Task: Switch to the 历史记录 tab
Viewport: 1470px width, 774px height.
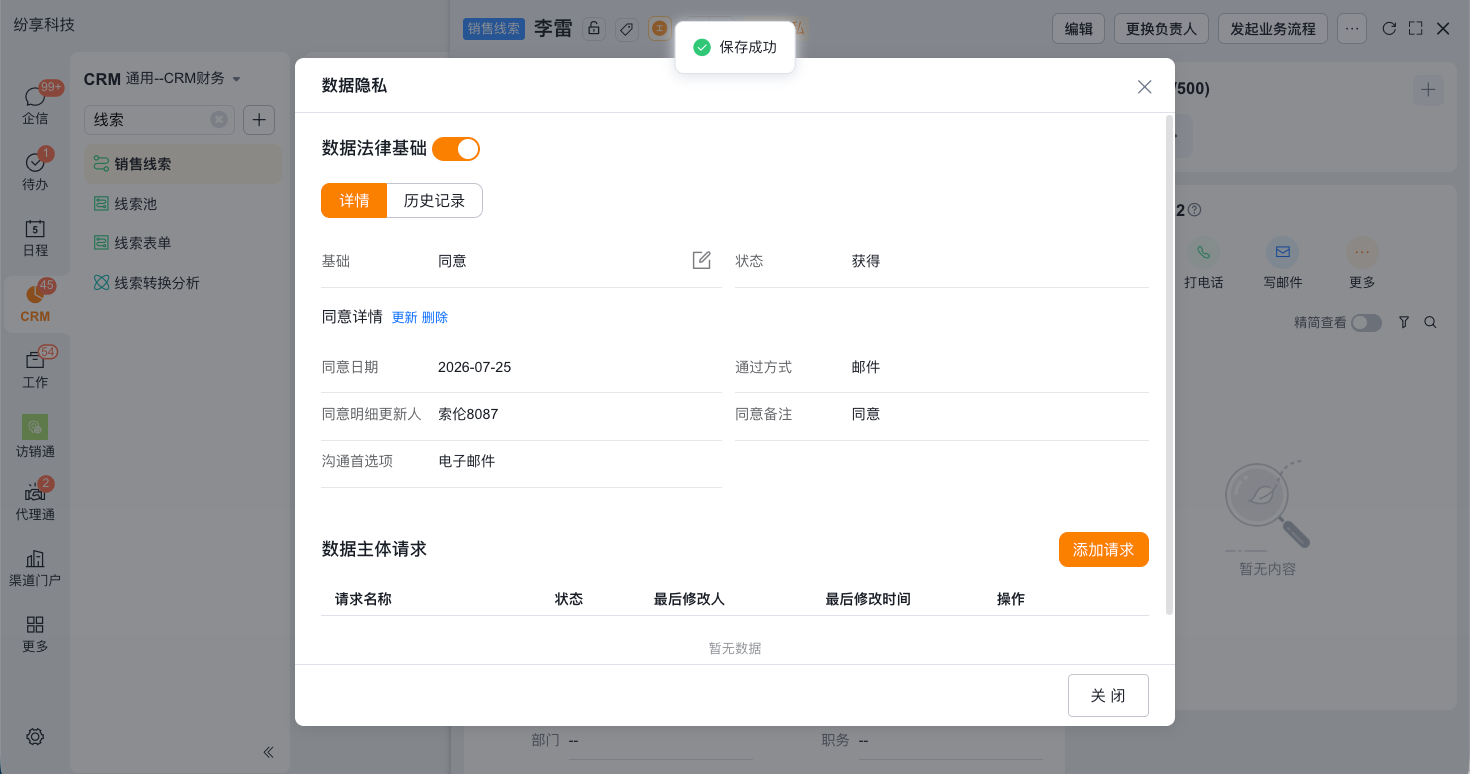Action: click(435, 200)
